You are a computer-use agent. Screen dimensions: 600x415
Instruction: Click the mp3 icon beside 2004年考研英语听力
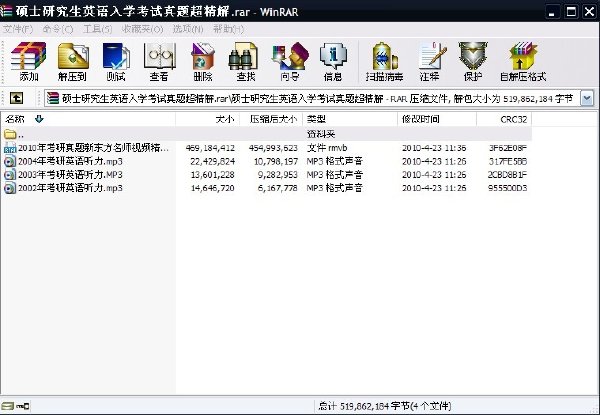pyautogui.click(x=10, y=161)
